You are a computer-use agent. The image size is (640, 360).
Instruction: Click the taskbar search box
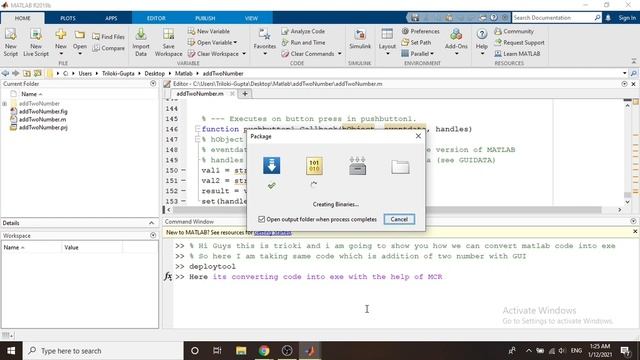(103, 351)
